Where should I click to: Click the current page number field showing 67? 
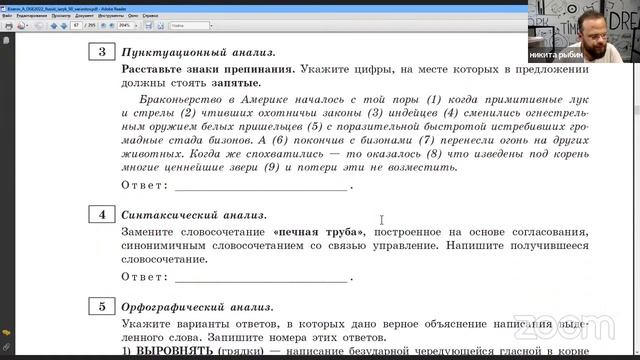(76, 25)
